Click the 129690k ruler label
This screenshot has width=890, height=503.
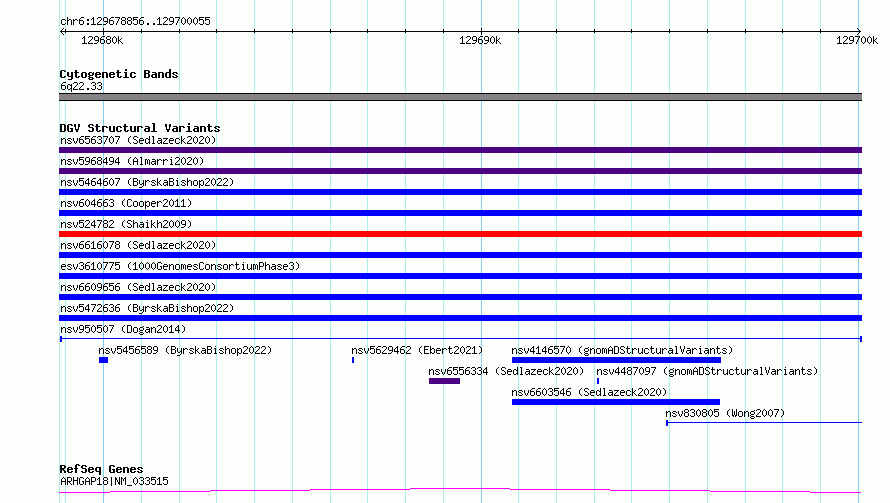(480, 40)
